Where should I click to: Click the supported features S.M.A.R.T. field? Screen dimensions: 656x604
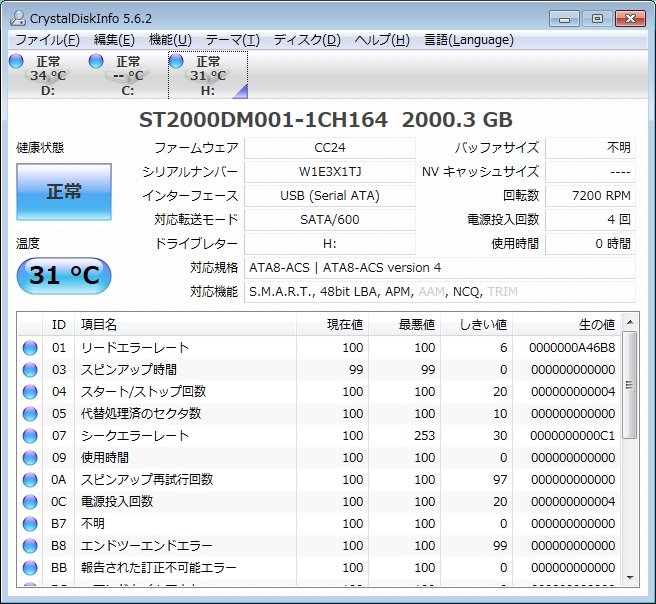440,292
